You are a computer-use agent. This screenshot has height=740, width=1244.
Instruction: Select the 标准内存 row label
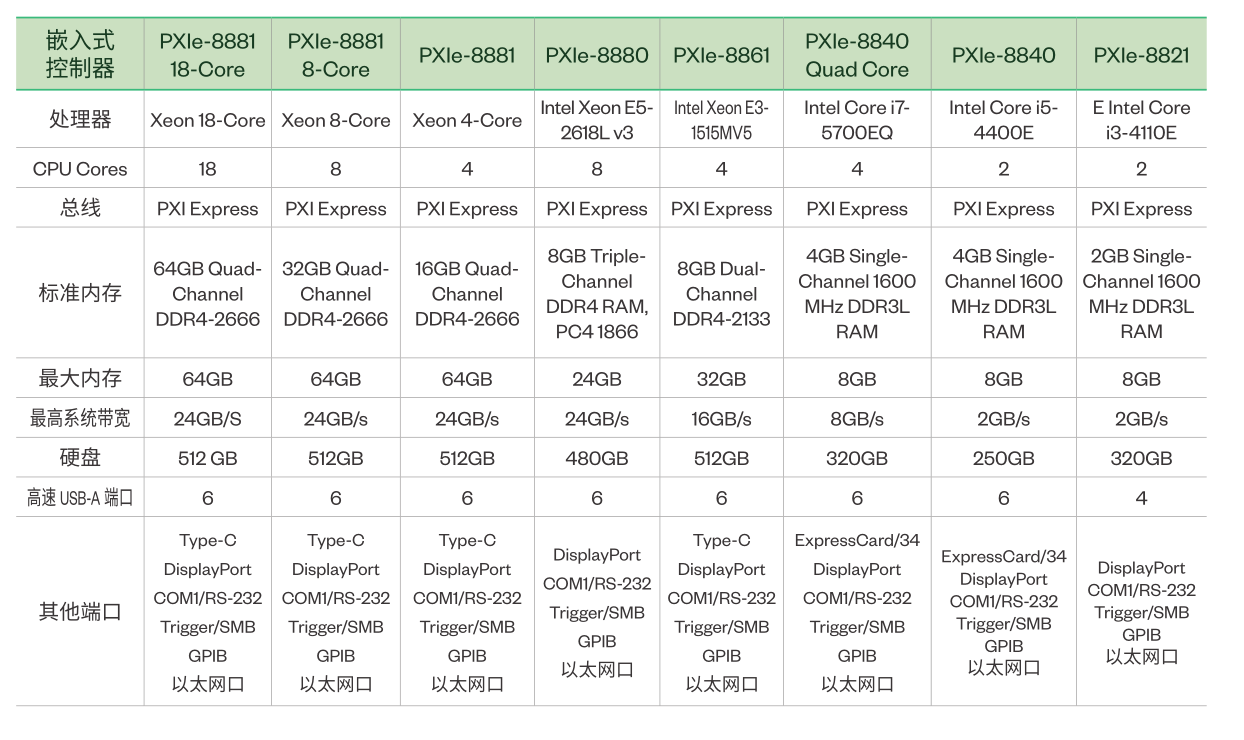click(80, 294)
